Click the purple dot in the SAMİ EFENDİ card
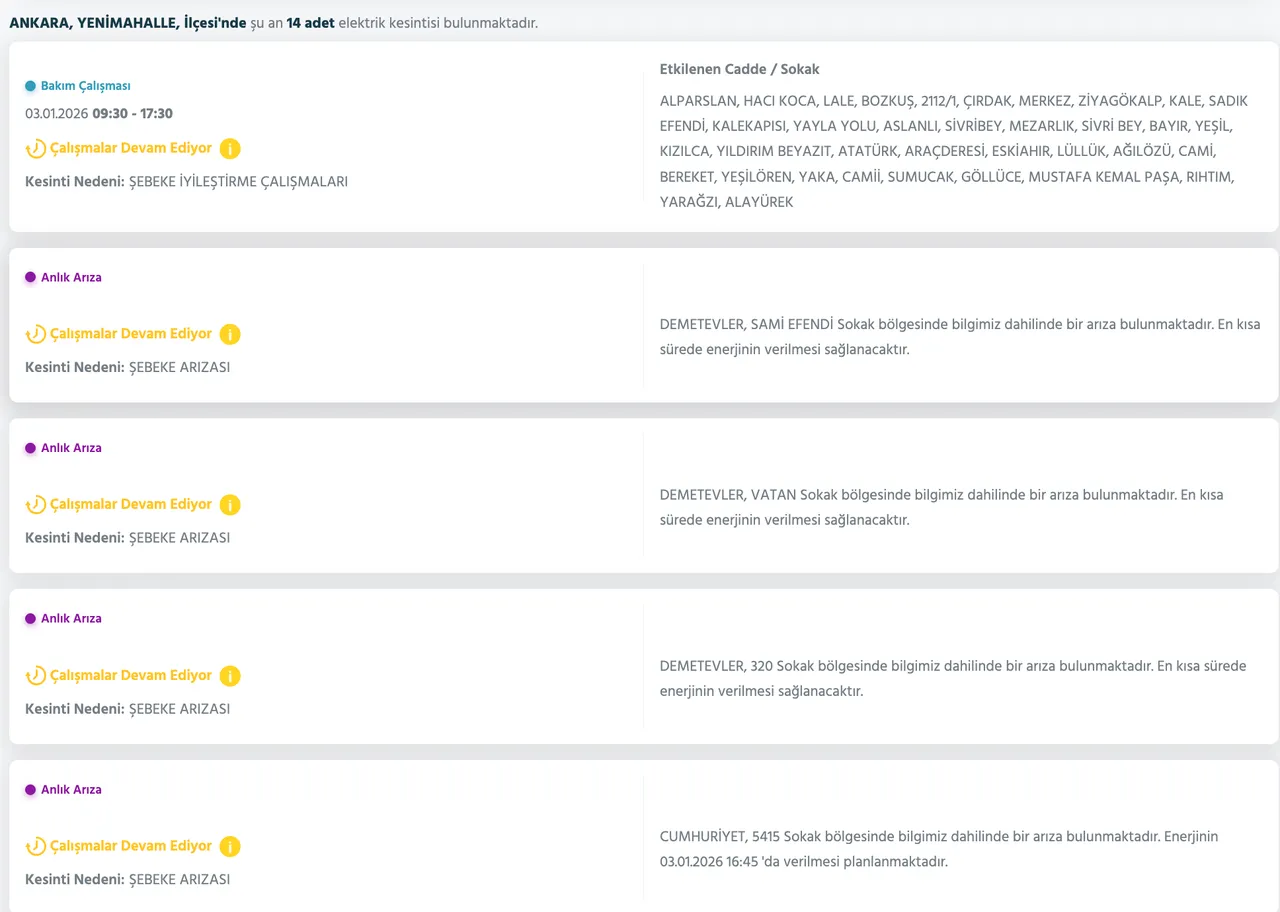 (x=30, y=277)
